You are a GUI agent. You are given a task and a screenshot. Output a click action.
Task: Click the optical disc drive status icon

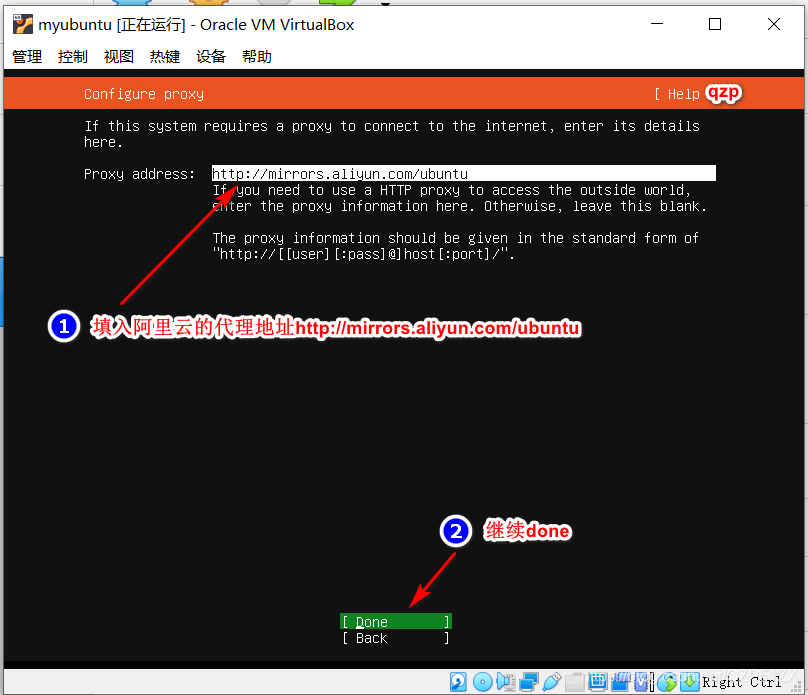tap(483, 682)
